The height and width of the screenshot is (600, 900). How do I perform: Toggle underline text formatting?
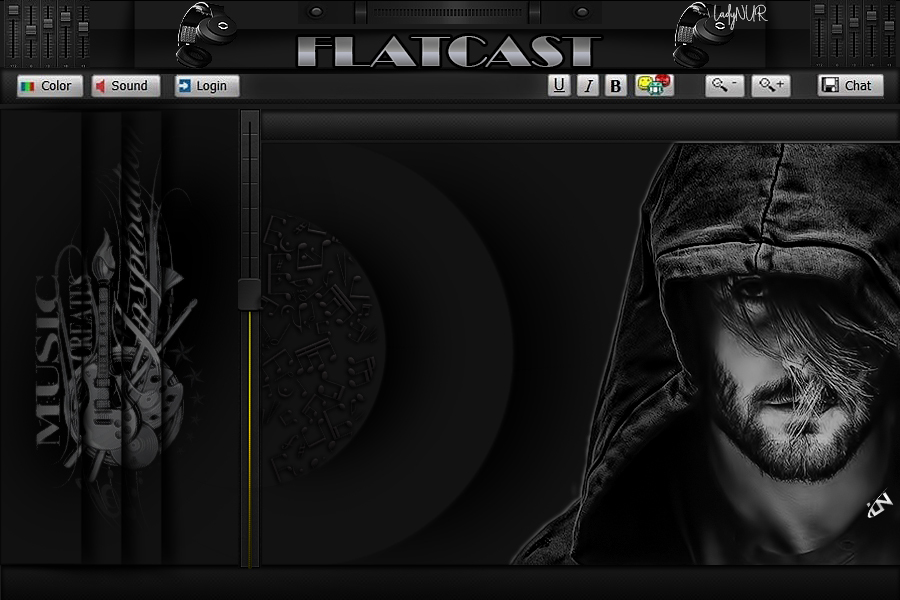pos(559,86)
